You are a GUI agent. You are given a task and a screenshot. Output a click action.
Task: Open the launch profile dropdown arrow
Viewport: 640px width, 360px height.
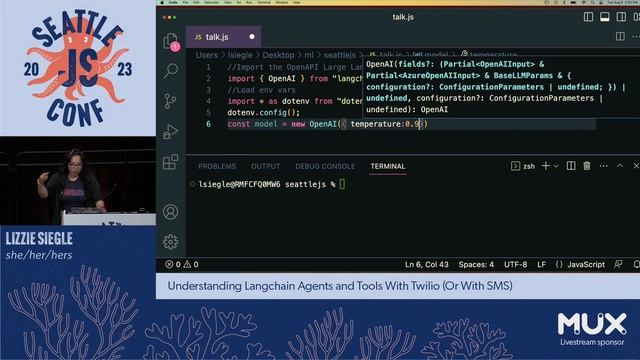point(556,166)
